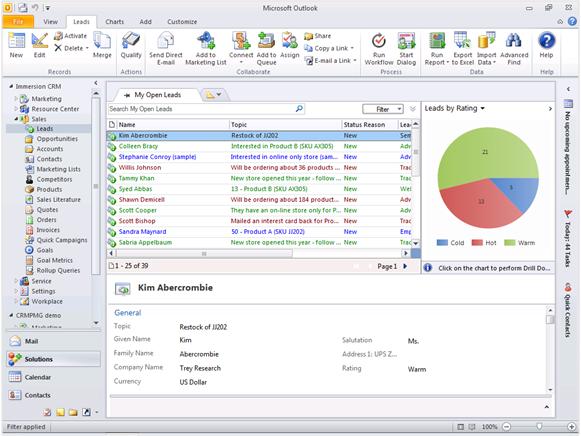
Task: Open the Help button
Action: tap(546, 45)
